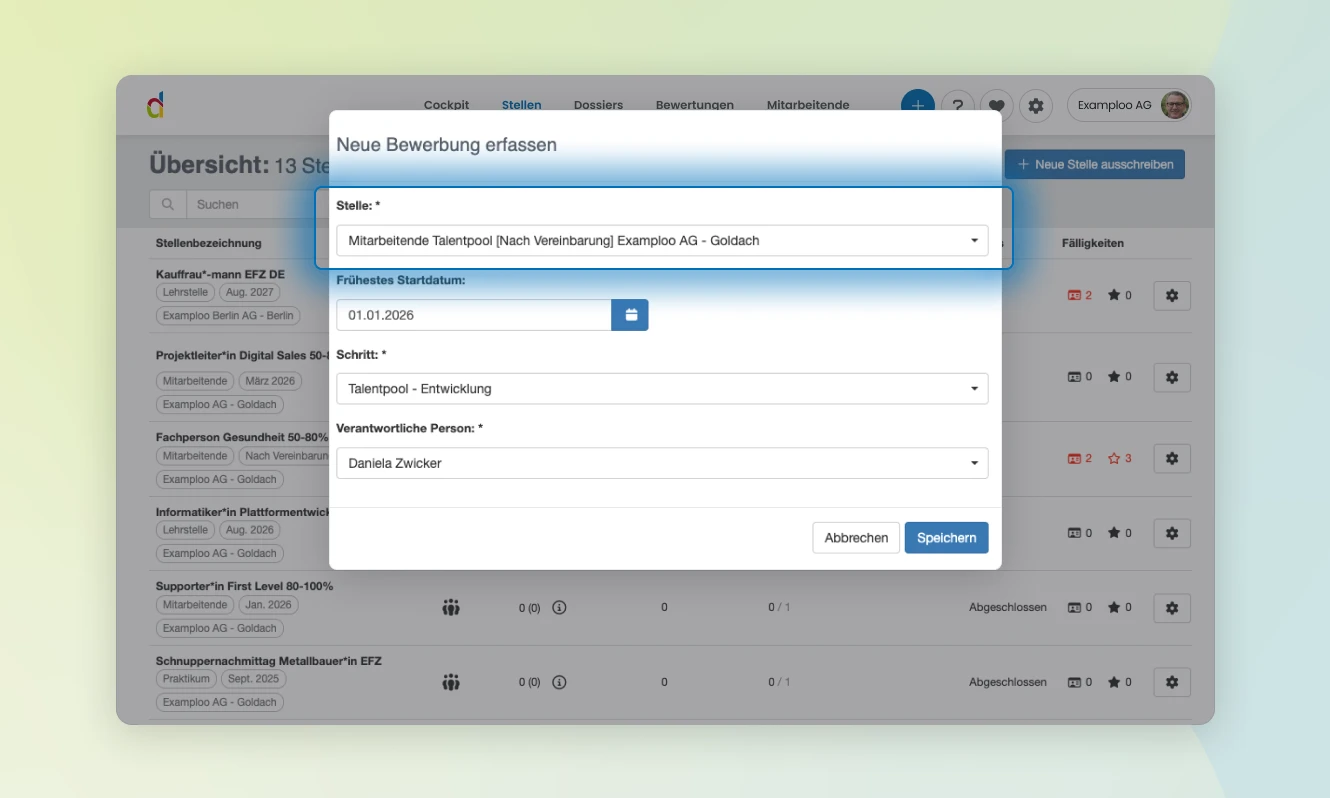Open the Bewertungen tab
The height and width of the screenshot is (798, 1330).
(x=695, y=105)
